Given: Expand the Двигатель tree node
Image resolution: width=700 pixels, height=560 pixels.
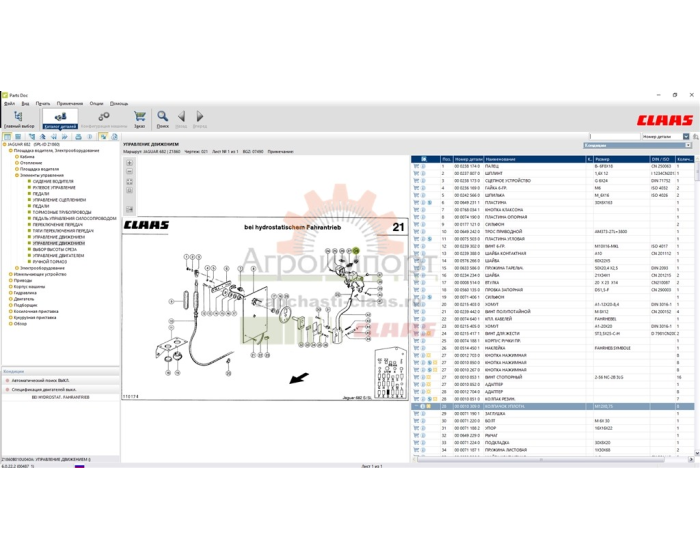Looking at the screenshot, I should point(11,299).
